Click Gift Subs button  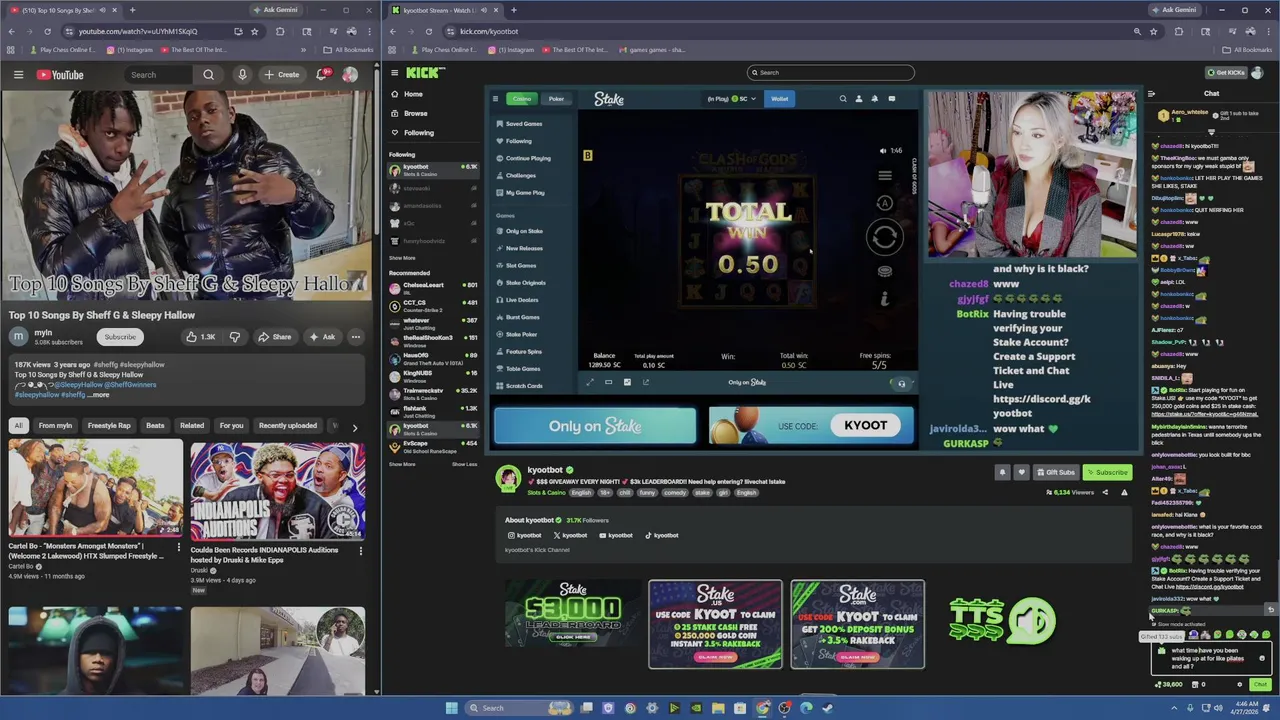1055,472
